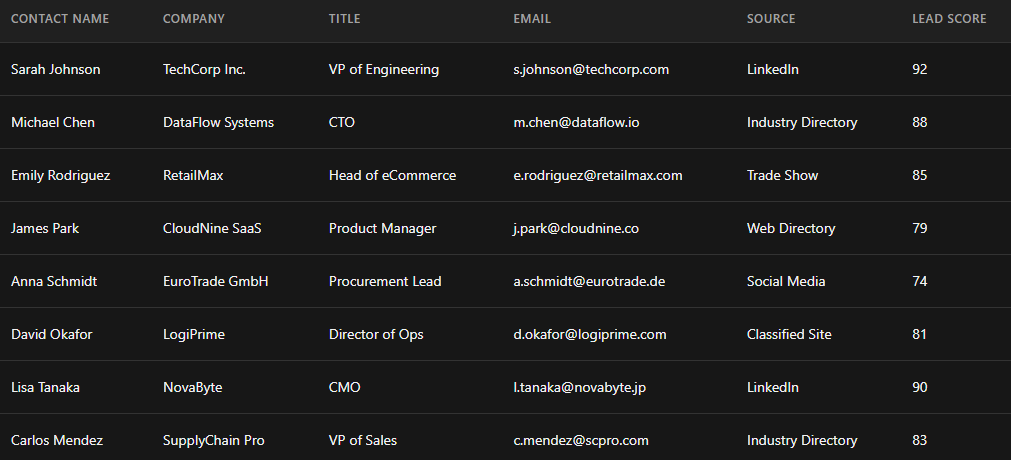Select Lisa Tanaka's contact name
This screenshot has width=1011, height=460.
tap(45, 388)
